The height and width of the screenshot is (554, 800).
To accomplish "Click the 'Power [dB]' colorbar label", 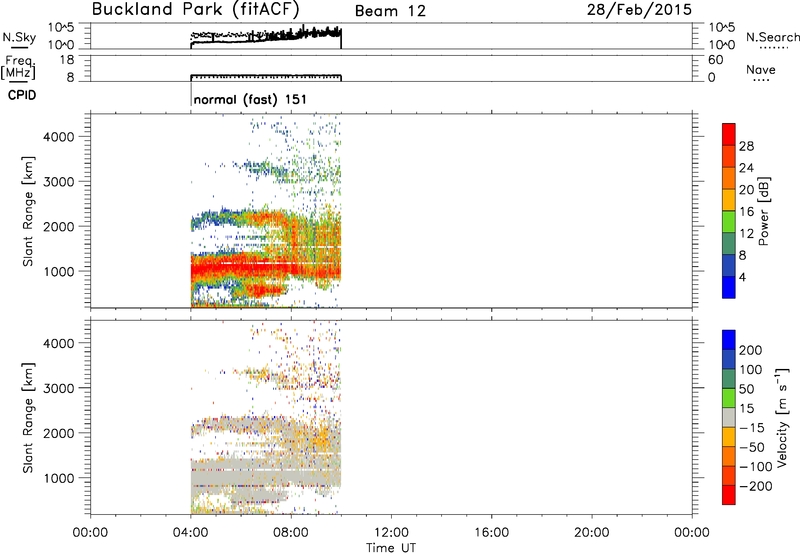I will (763, 211).
